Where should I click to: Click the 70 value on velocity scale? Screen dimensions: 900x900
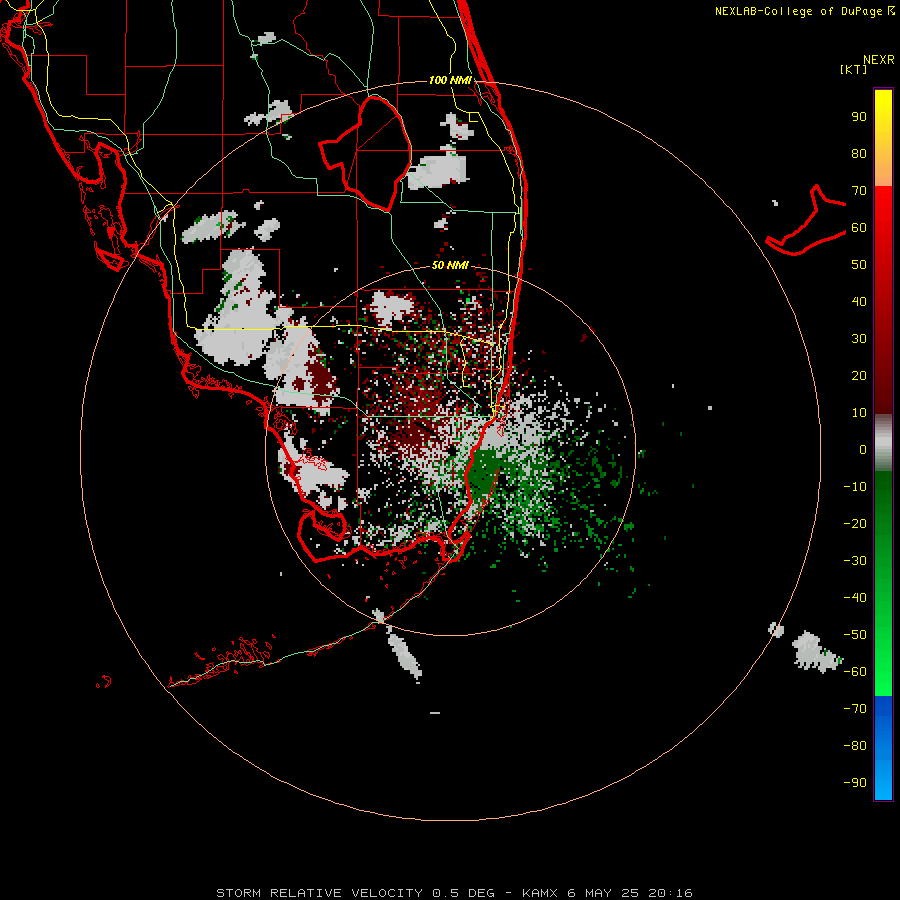pyautogui.click(x=859, y=191)
